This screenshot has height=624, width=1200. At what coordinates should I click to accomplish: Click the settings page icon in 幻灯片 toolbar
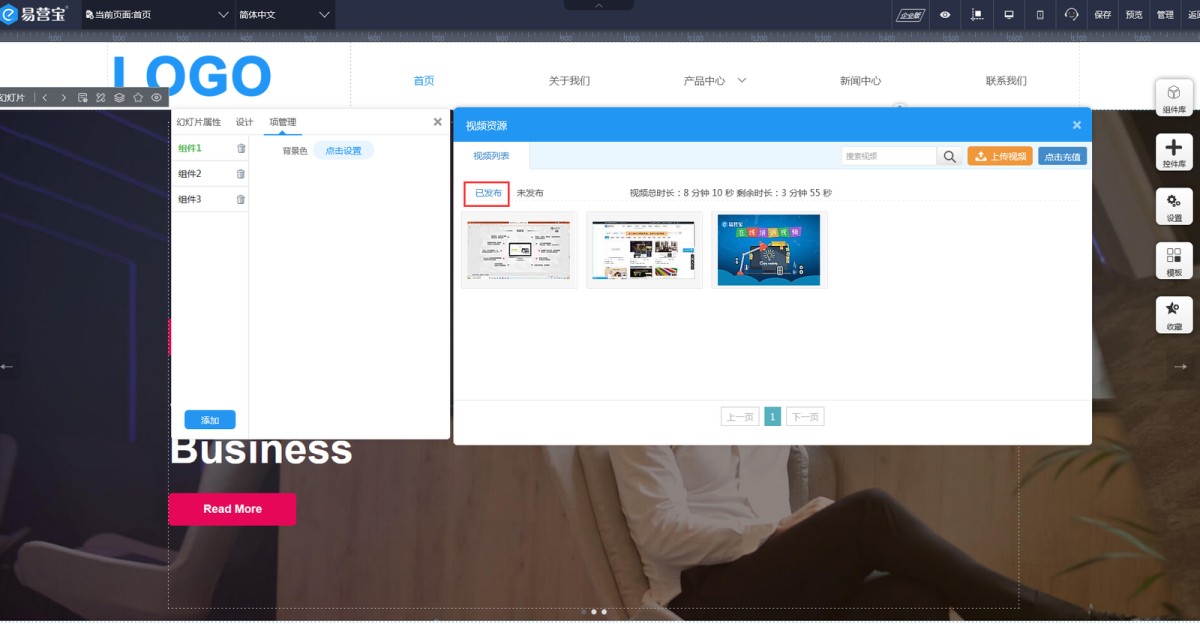83,98
